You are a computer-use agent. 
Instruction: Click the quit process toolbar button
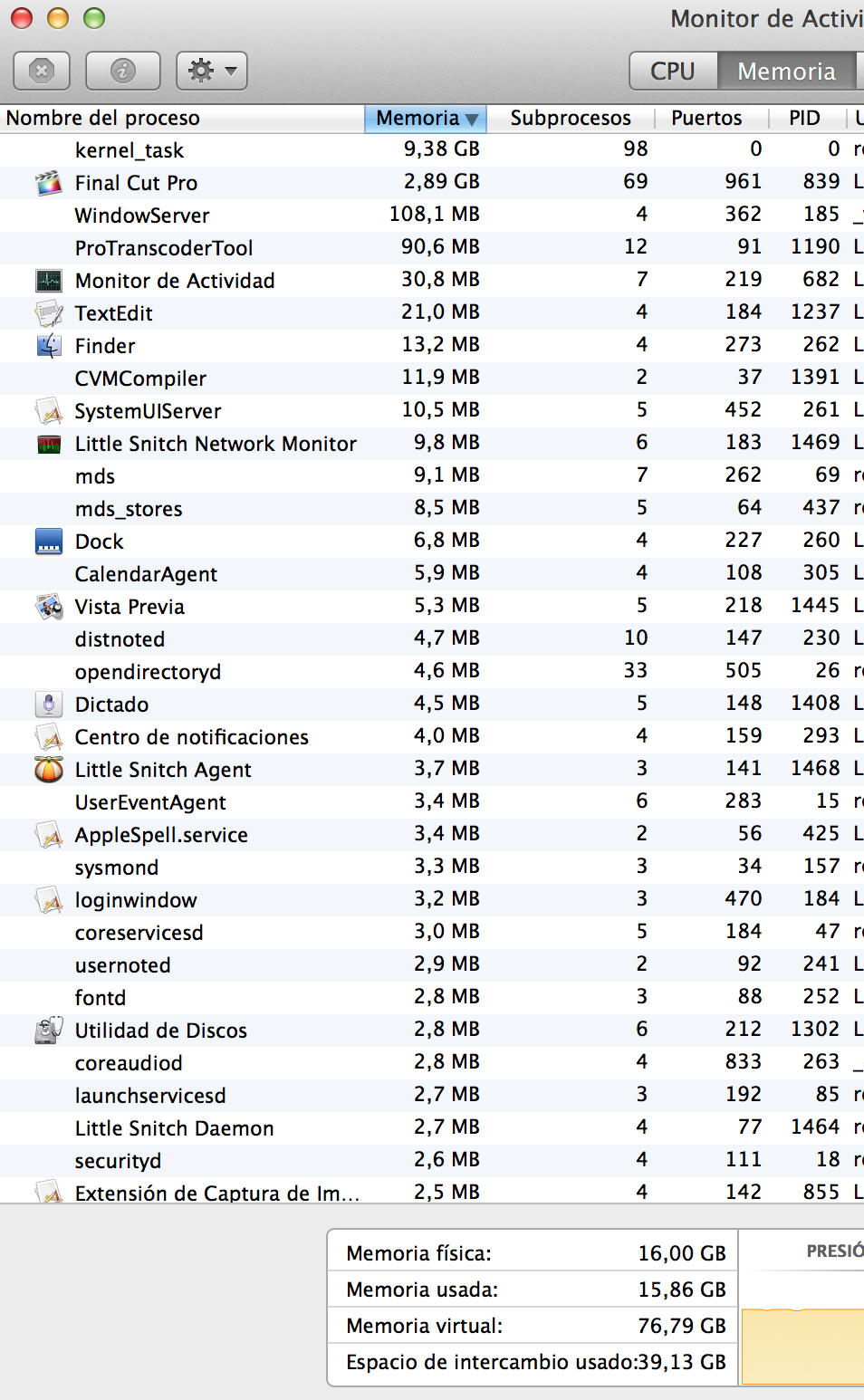[42, 71]
